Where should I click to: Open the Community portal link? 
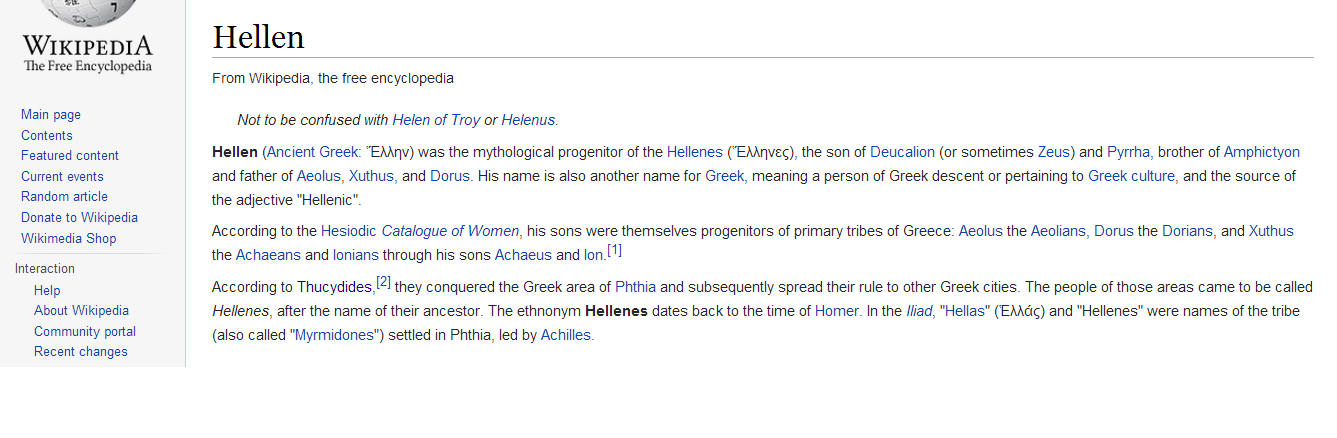click(85, 332)
